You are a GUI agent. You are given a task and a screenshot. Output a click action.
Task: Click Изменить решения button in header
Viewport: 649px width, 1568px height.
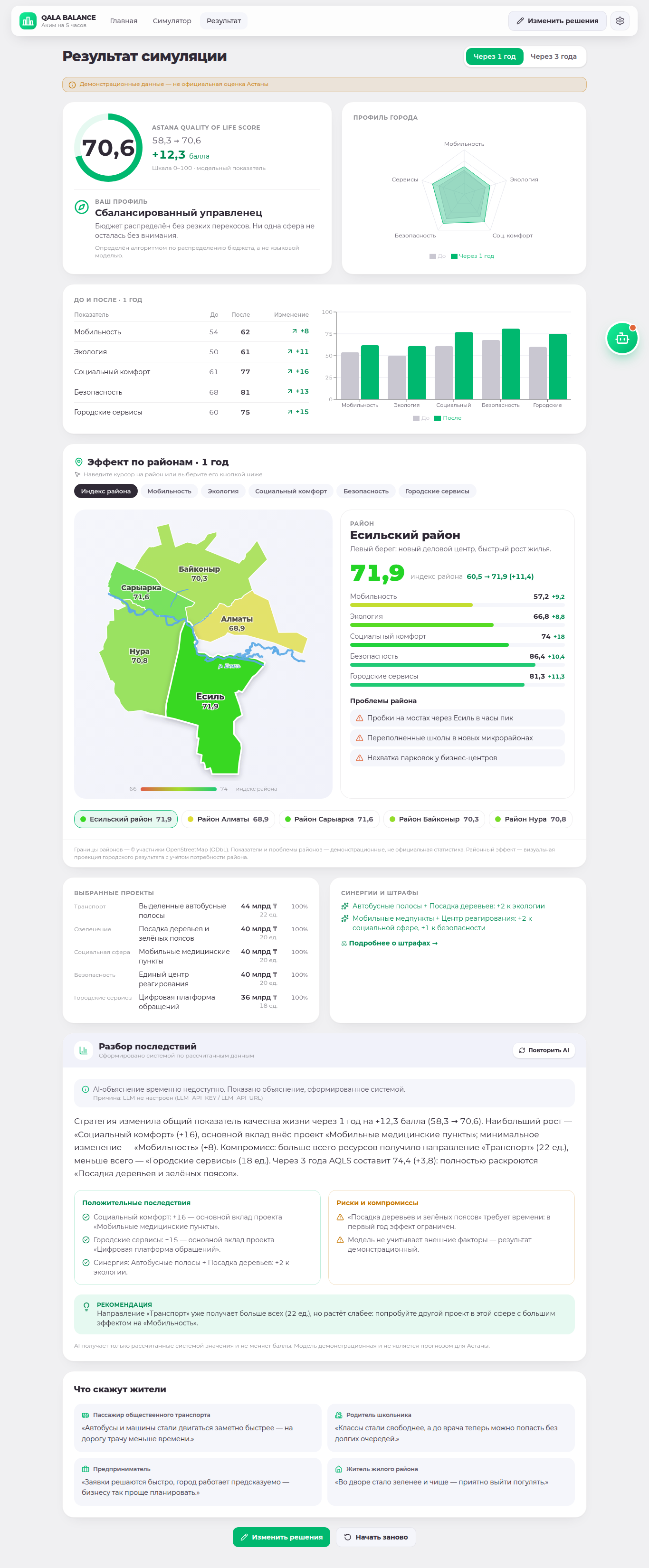(x=557, y=21)
